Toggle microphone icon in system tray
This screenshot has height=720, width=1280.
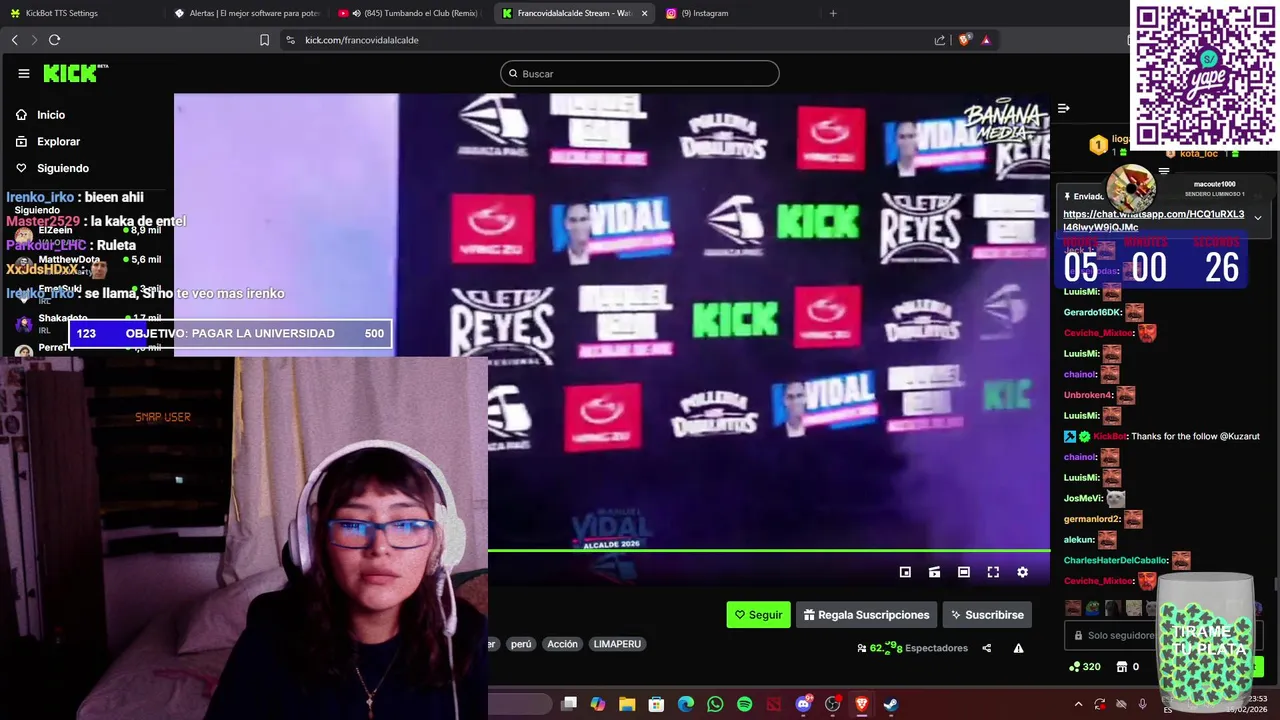coord(1142,704)
